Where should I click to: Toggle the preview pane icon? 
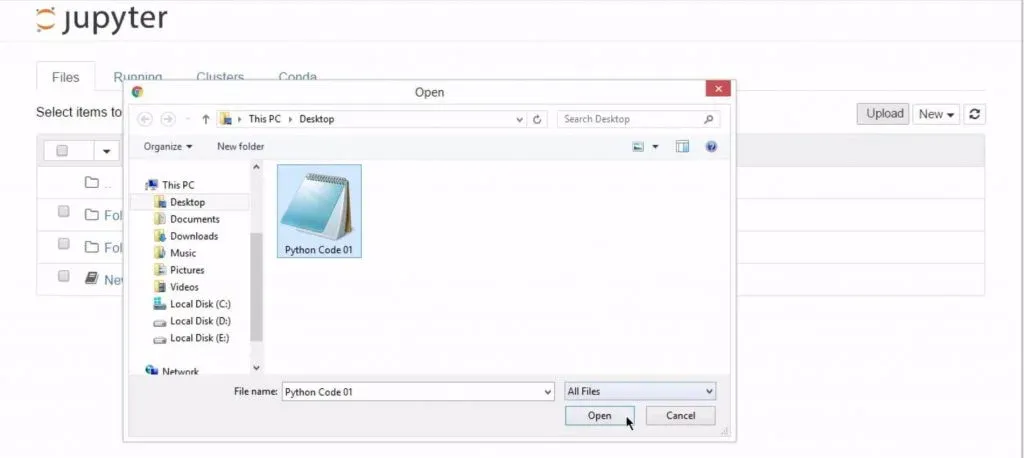coord(682,146)
